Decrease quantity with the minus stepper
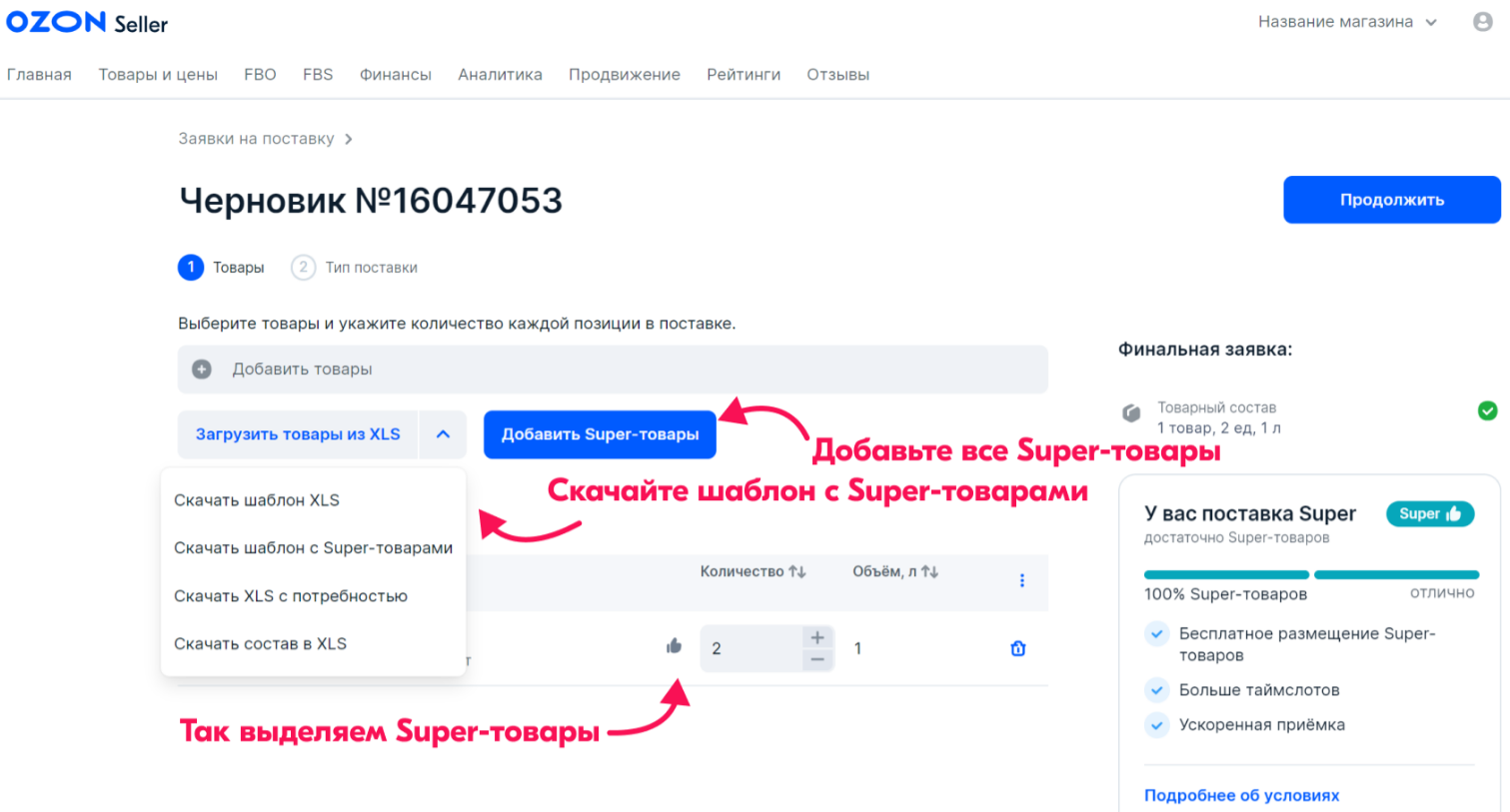The image size is (1510, 812). (817, 660)
